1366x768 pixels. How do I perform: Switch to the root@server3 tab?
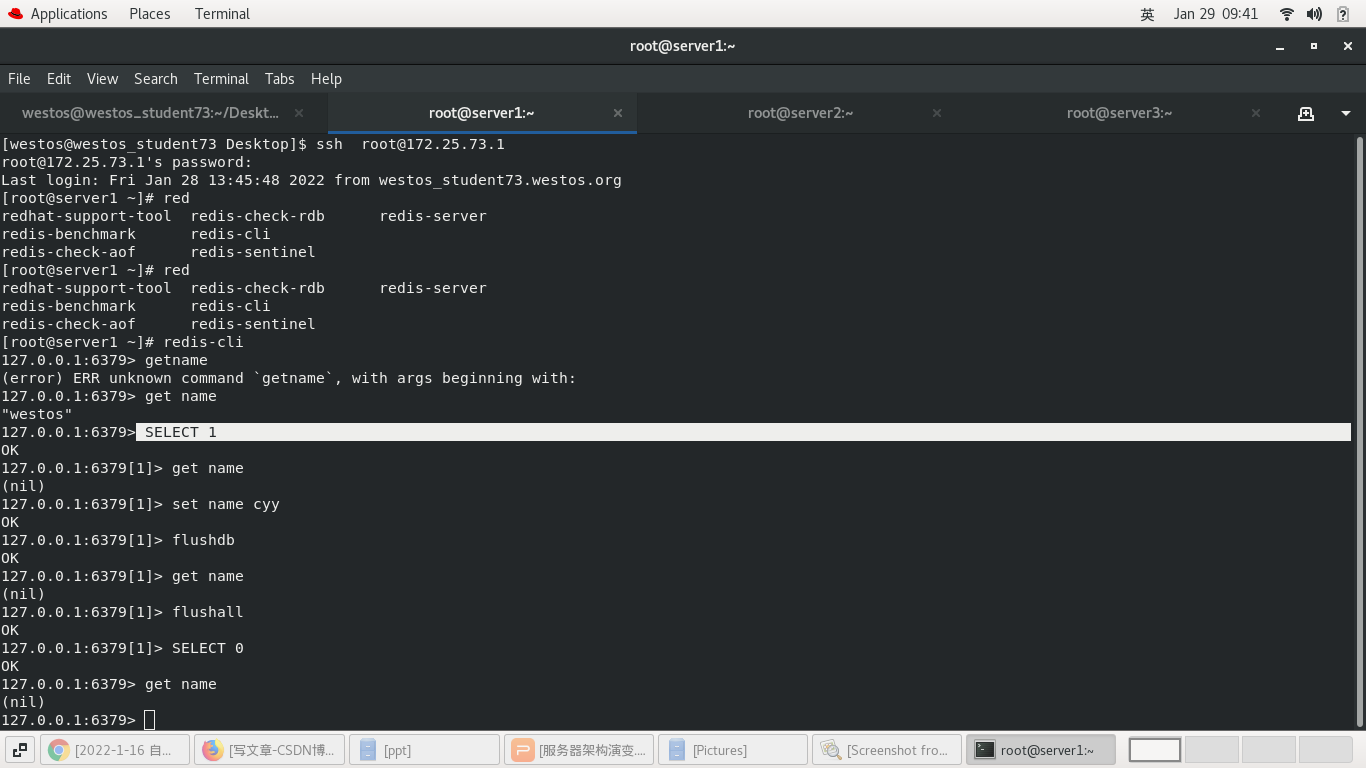tap(1120, 113)
